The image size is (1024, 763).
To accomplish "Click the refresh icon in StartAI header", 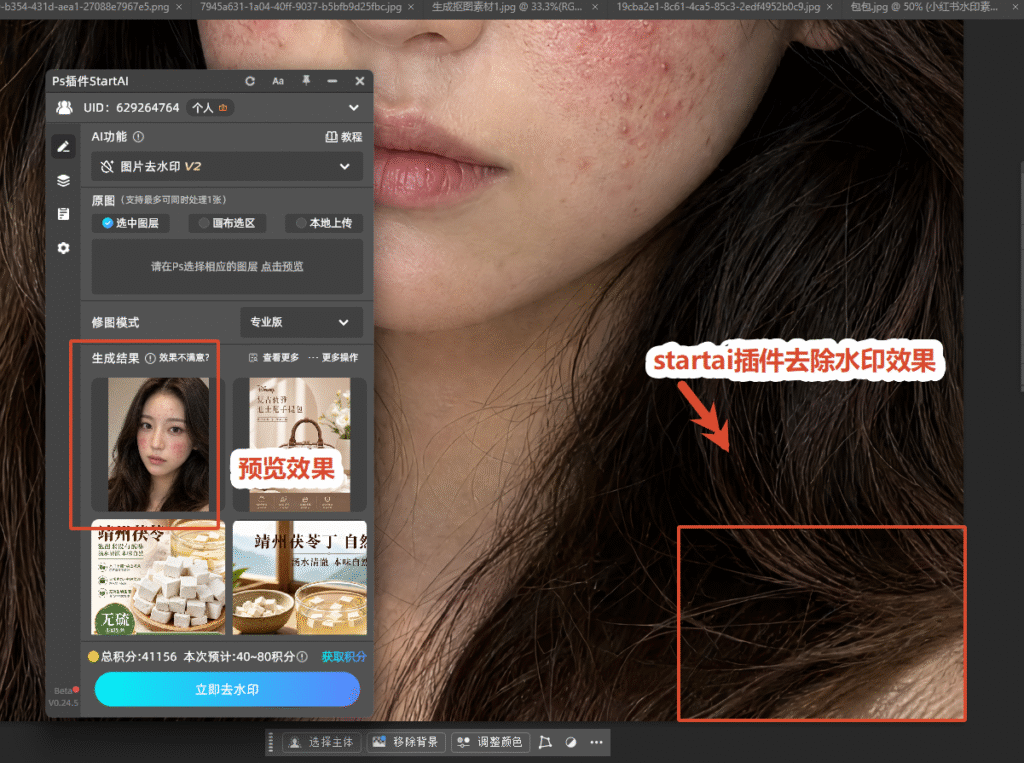I will [250, 81].
